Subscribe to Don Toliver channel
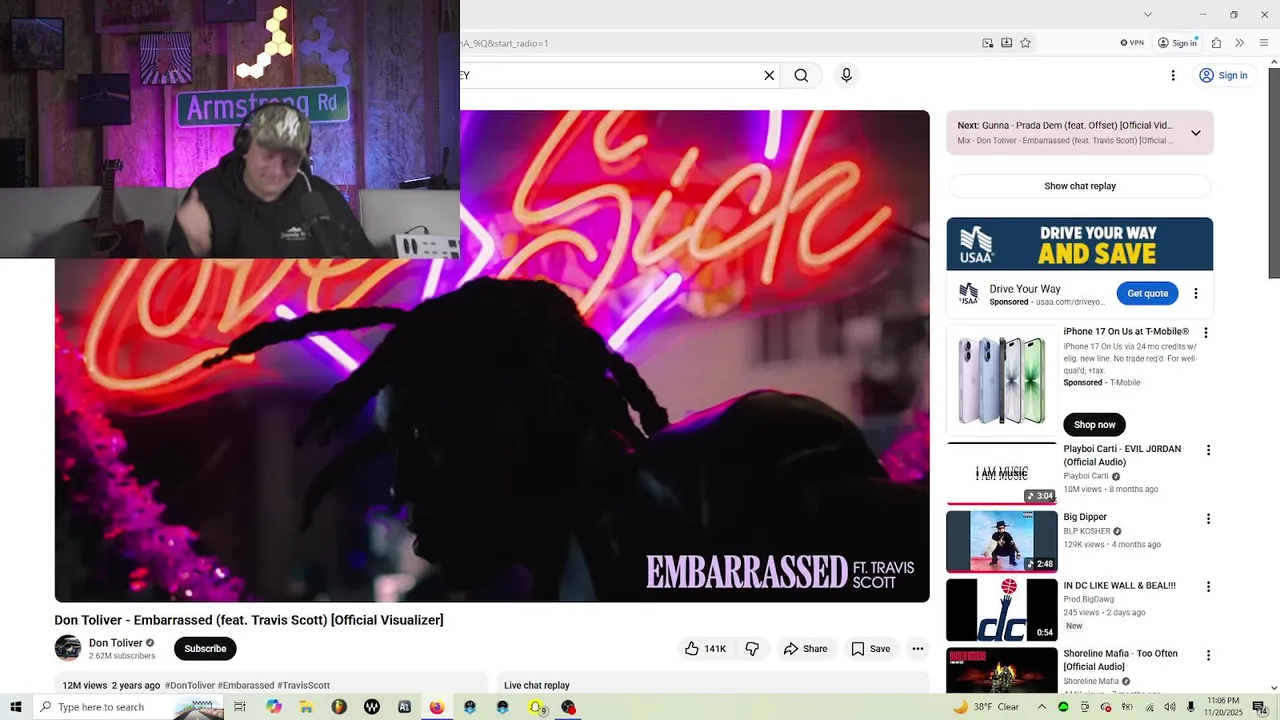The width and height of the screenshot is (1280, 720). [x=205, y=649]
